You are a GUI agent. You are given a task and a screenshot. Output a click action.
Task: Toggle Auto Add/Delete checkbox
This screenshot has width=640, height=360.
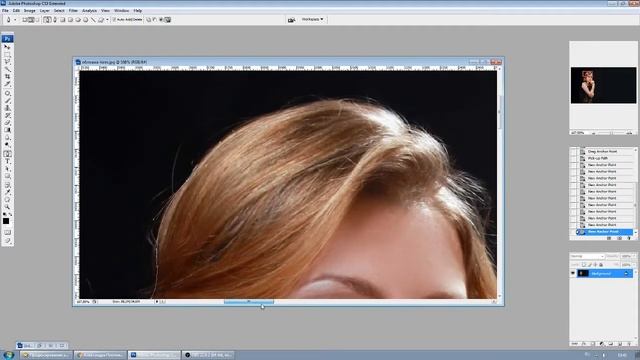coord(114,20)
